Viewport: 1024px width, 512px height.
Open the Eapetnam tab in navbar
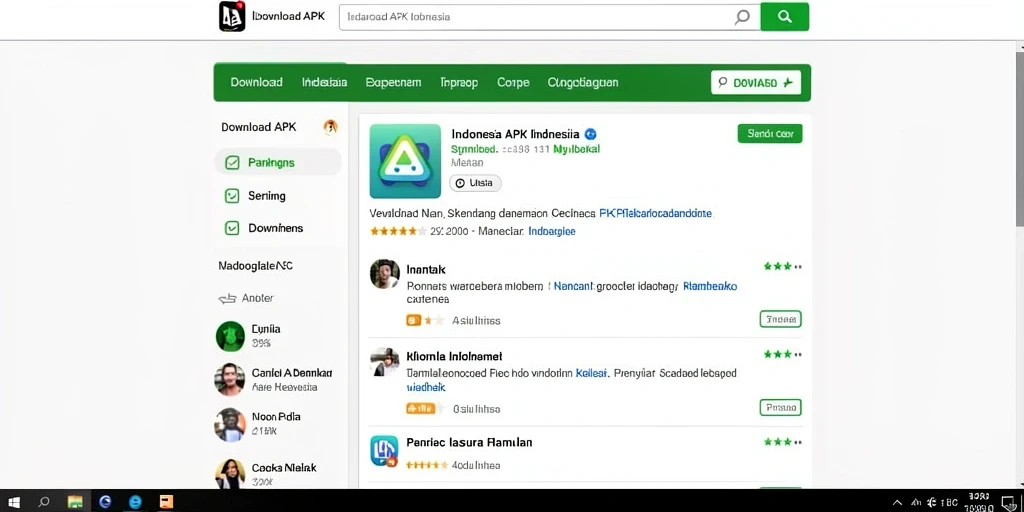pyautogui.click(x=393, y=82)
